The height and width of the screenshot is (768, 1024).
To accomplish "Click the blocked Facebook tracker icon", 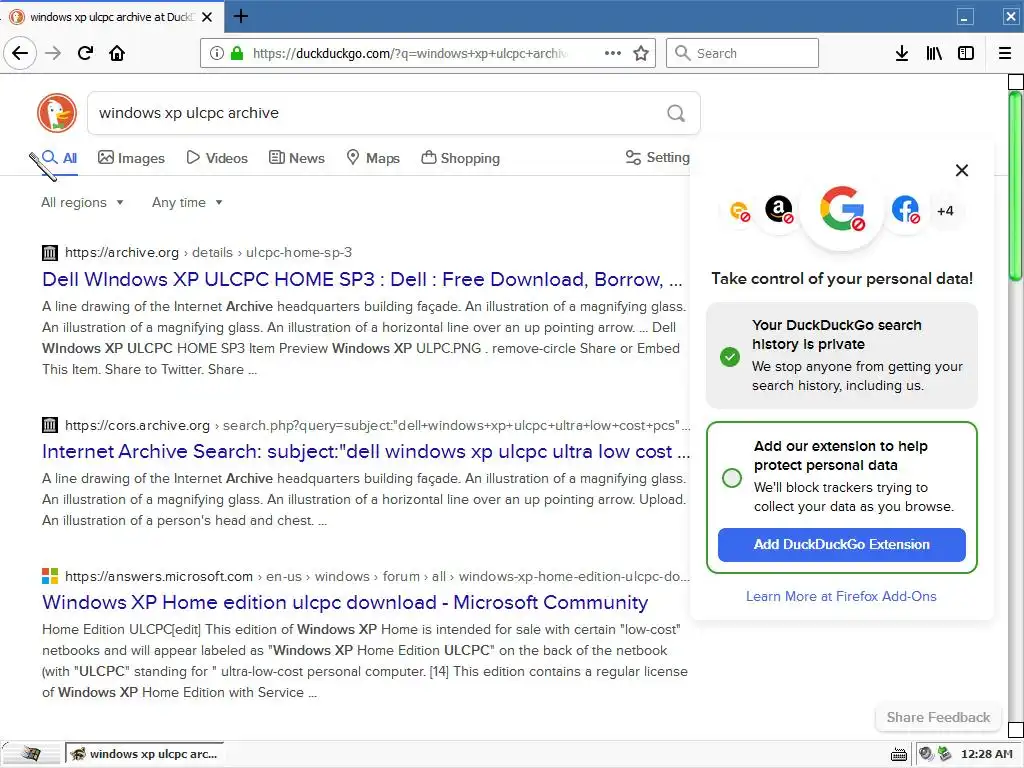I will (906, 210).
